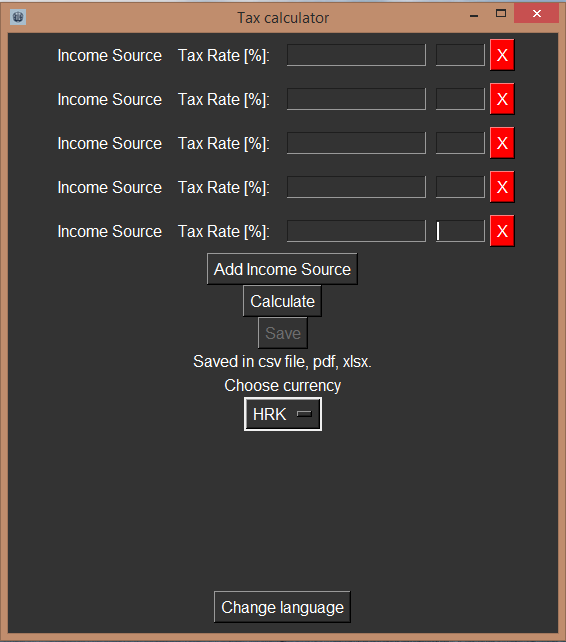Open the HRK currency dropdown

pyautogui.click(x=283, y=414)
